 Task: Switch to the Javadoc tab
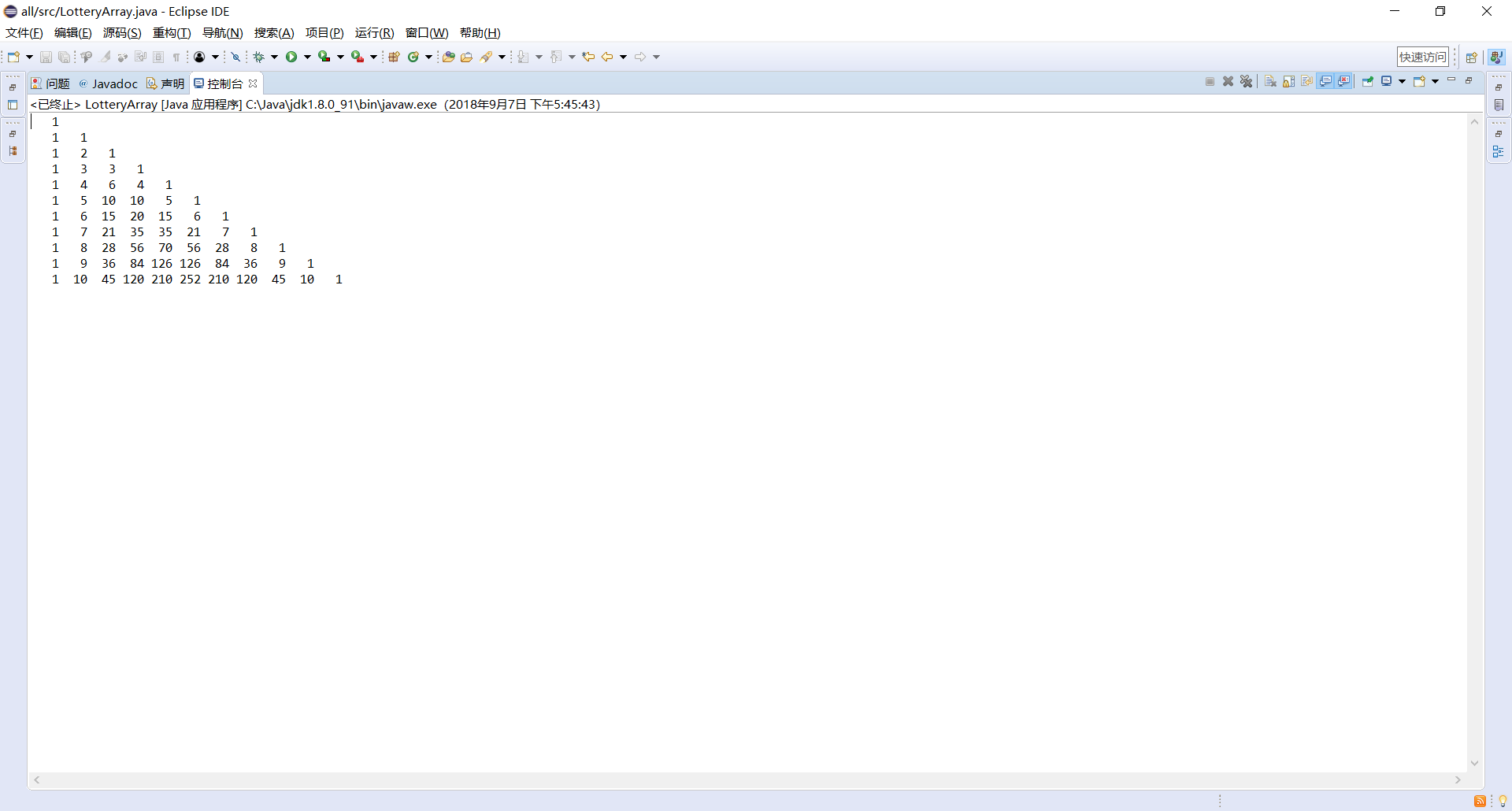(x=109, y=83)
